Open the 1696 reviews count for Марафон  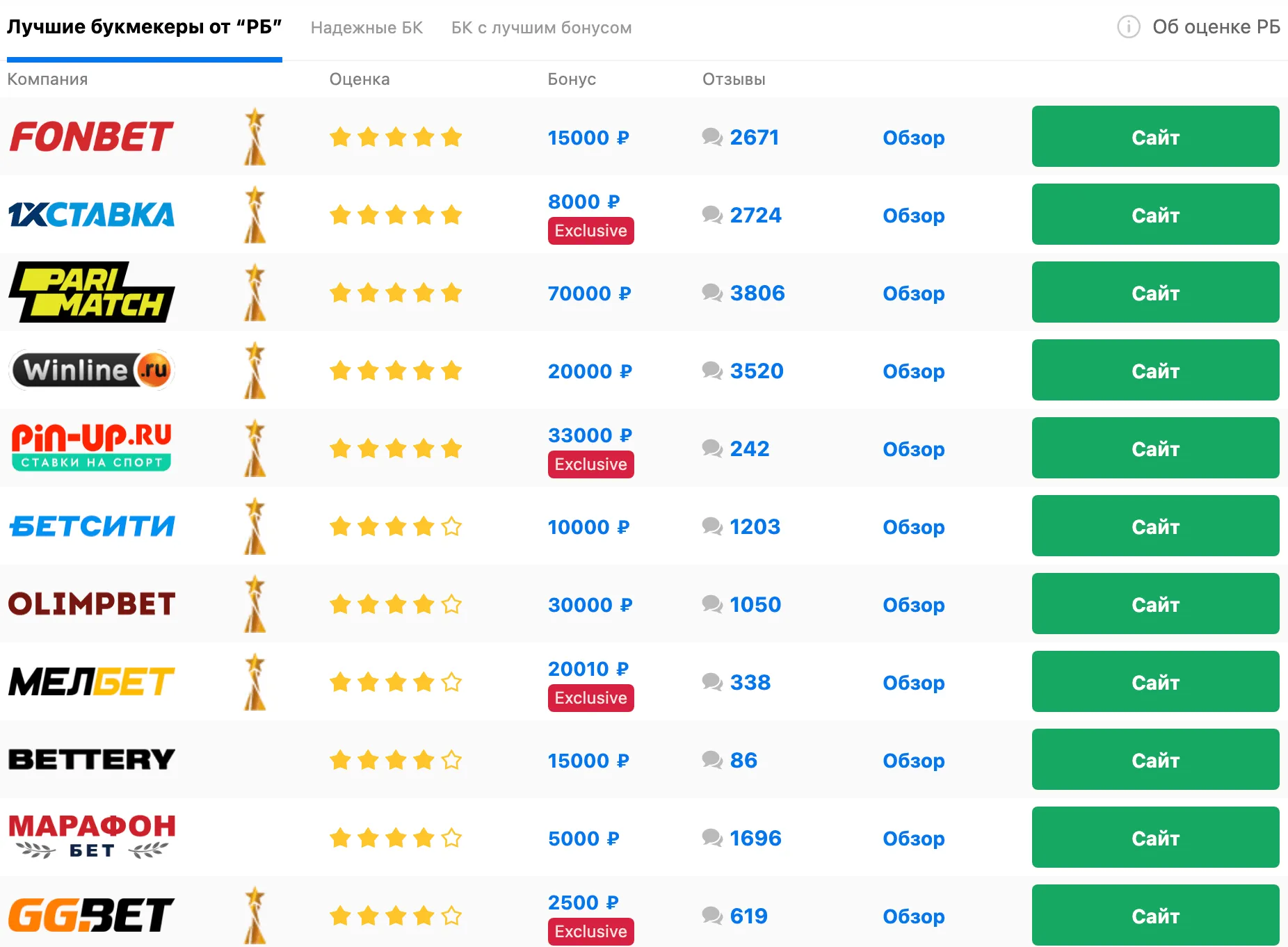[x=755, y=838]
